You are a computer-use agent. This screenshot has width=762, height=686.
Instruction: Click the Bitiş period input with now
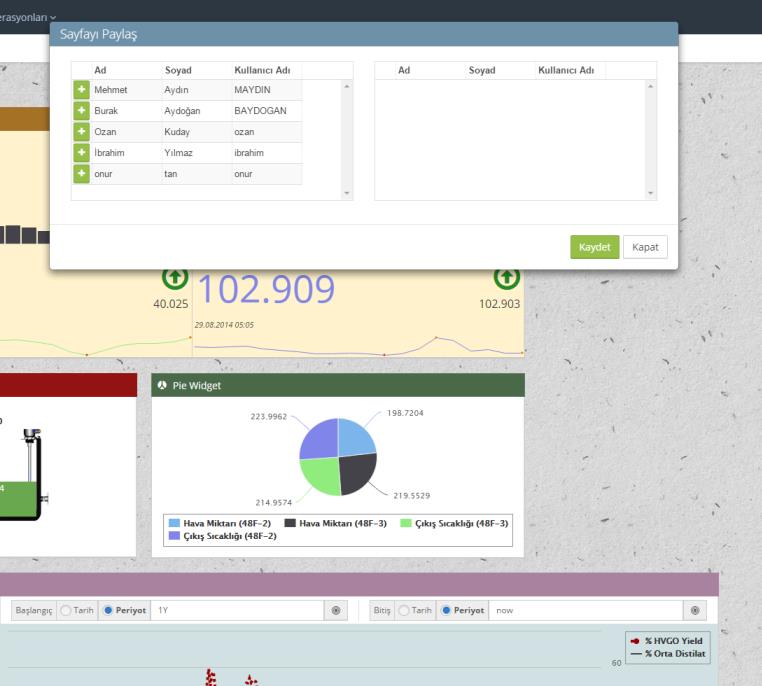[586, 610]
